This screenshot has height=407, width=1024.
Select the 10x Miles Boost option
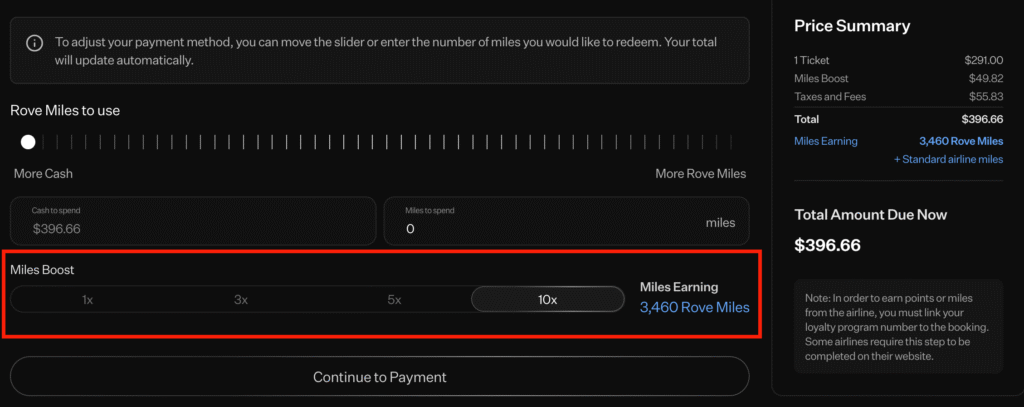pos(547,299)
